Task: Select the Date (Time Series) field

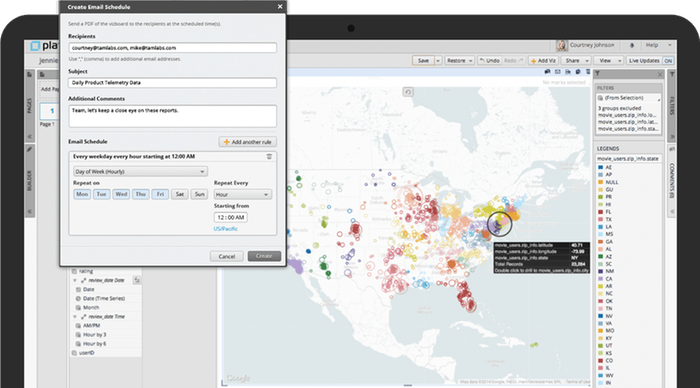Action: click(x=104, y=299)
